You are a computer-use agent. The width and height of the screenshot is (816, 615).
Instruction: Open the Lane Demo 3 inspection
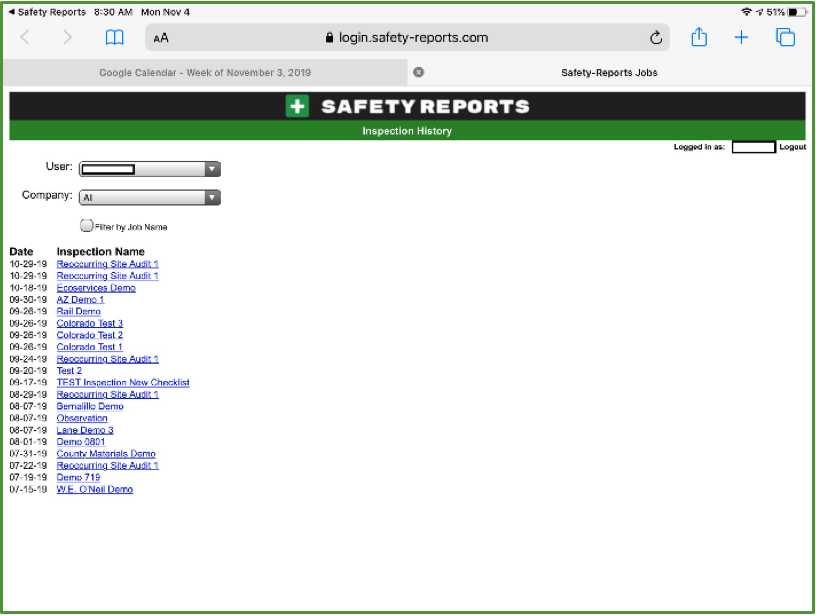coord(85,430)
